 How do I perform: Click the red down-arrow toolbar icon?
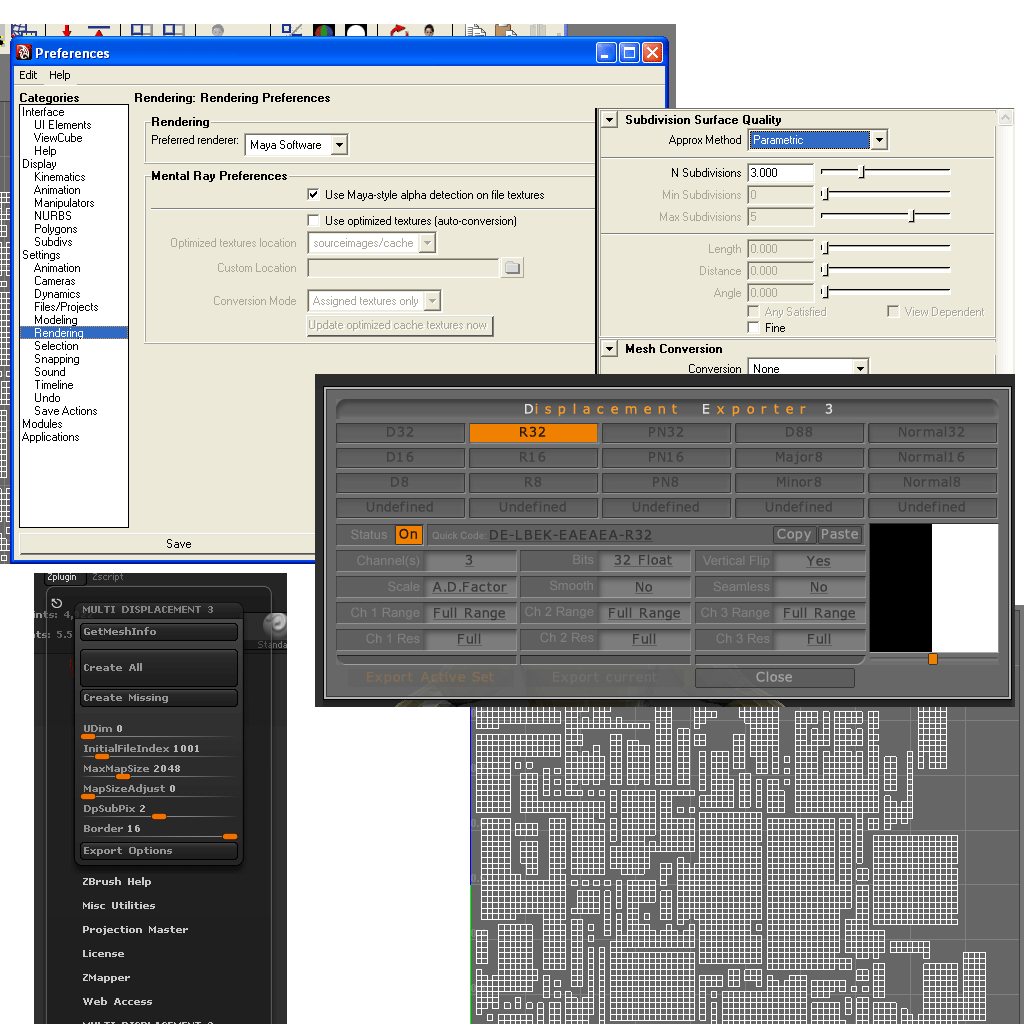67,31
